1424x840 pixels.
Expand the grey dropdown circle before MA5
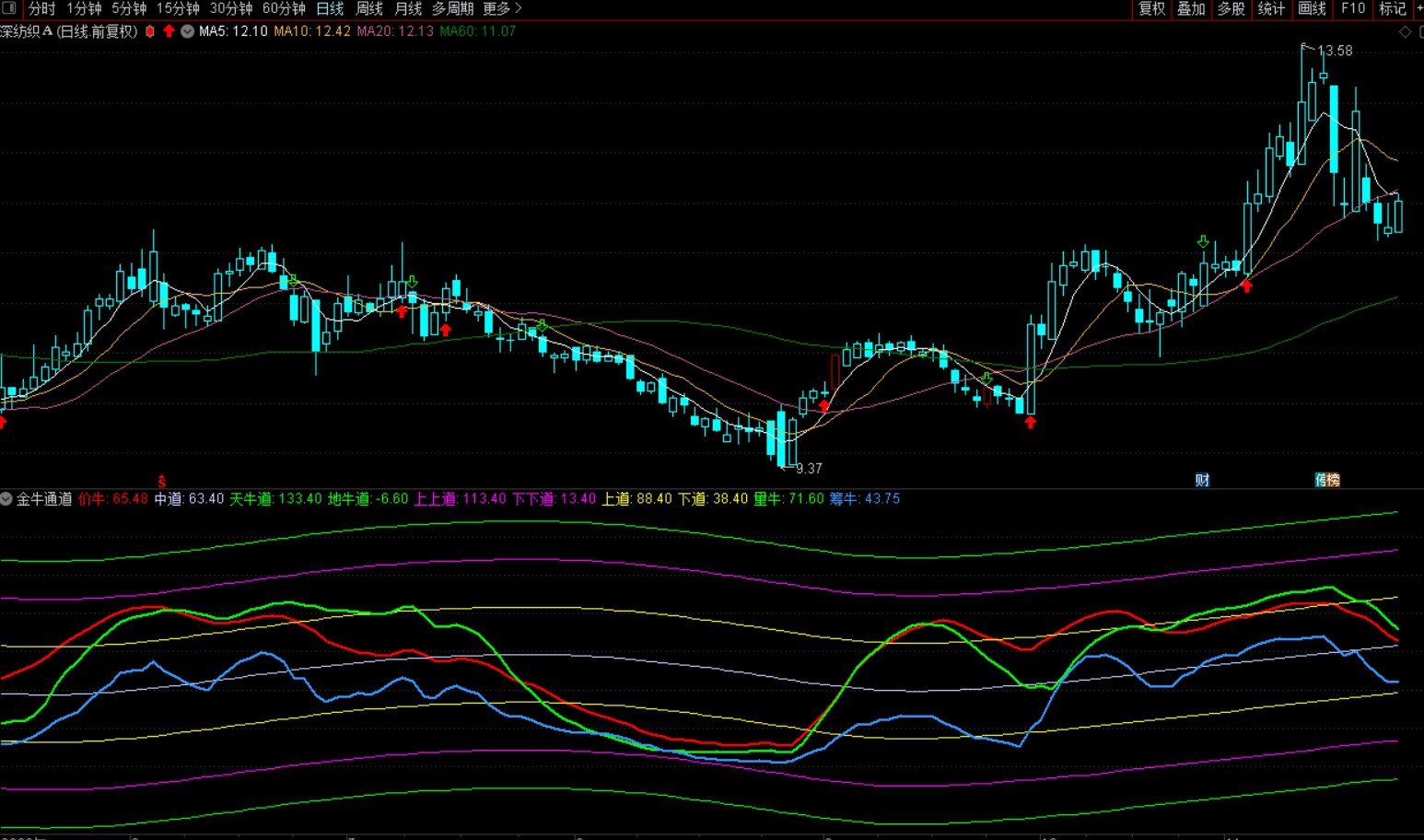point(188,31)
